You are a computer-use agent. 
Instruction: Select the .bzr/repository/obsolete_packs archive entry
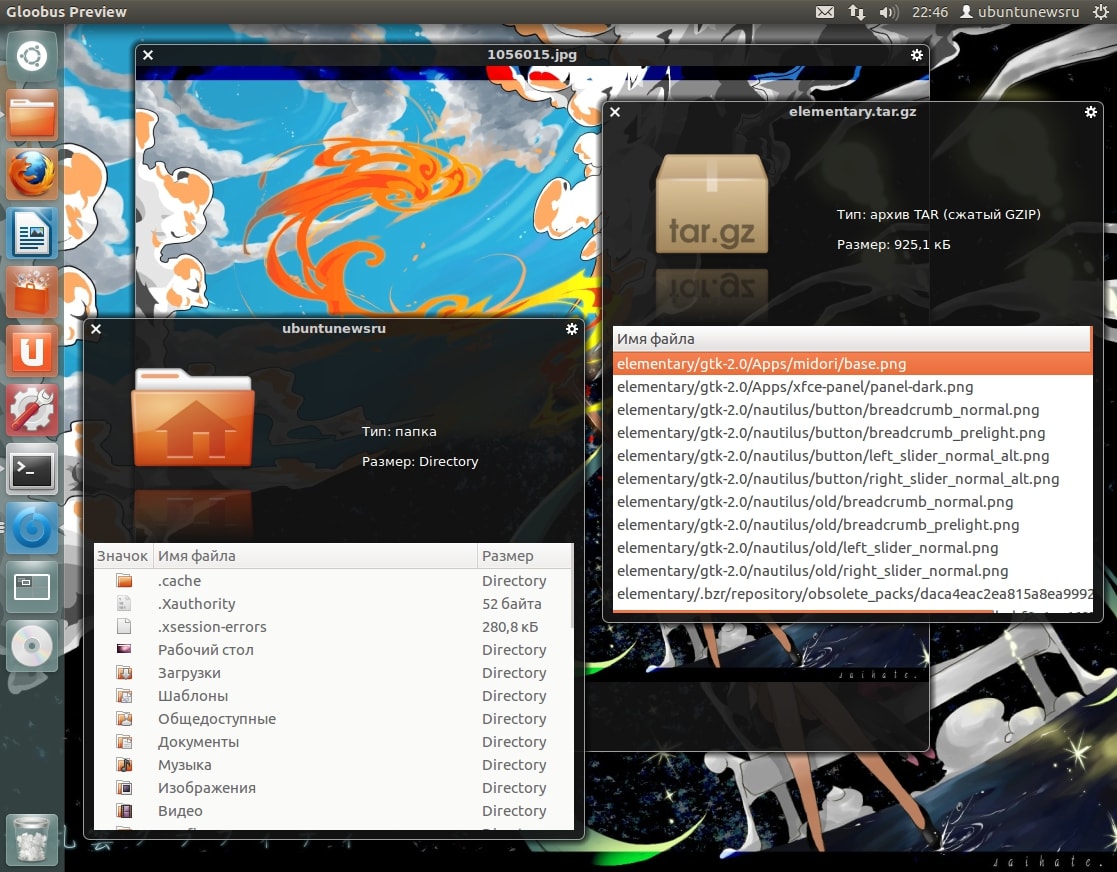pos(852,593)
